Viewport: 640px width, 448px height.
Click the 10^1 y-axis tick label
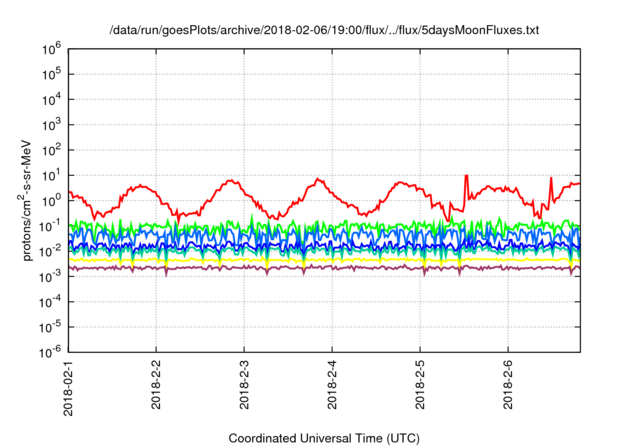point(51,175)
